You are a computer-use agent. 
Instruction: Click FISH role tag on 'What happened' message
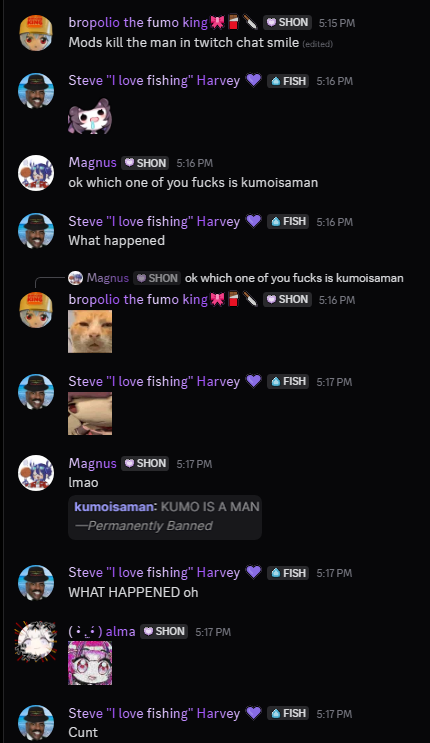tap(288, 221)
